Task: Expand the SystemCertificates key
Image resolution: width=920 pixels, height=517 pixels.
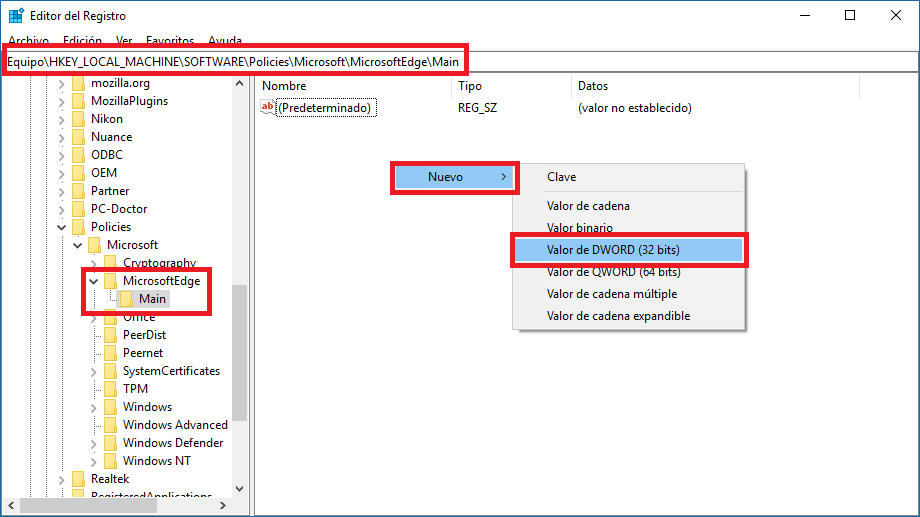Action: pos(93,371)
